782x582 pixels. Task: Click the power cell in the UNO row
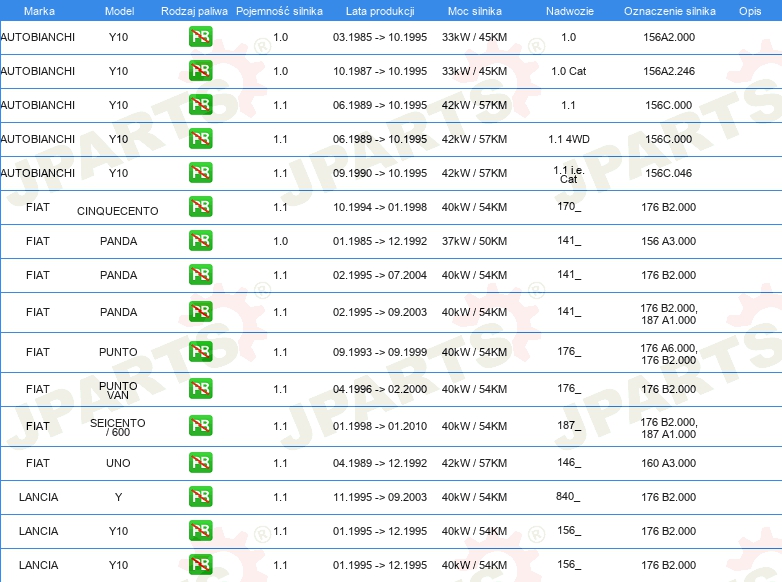point(474,463)
